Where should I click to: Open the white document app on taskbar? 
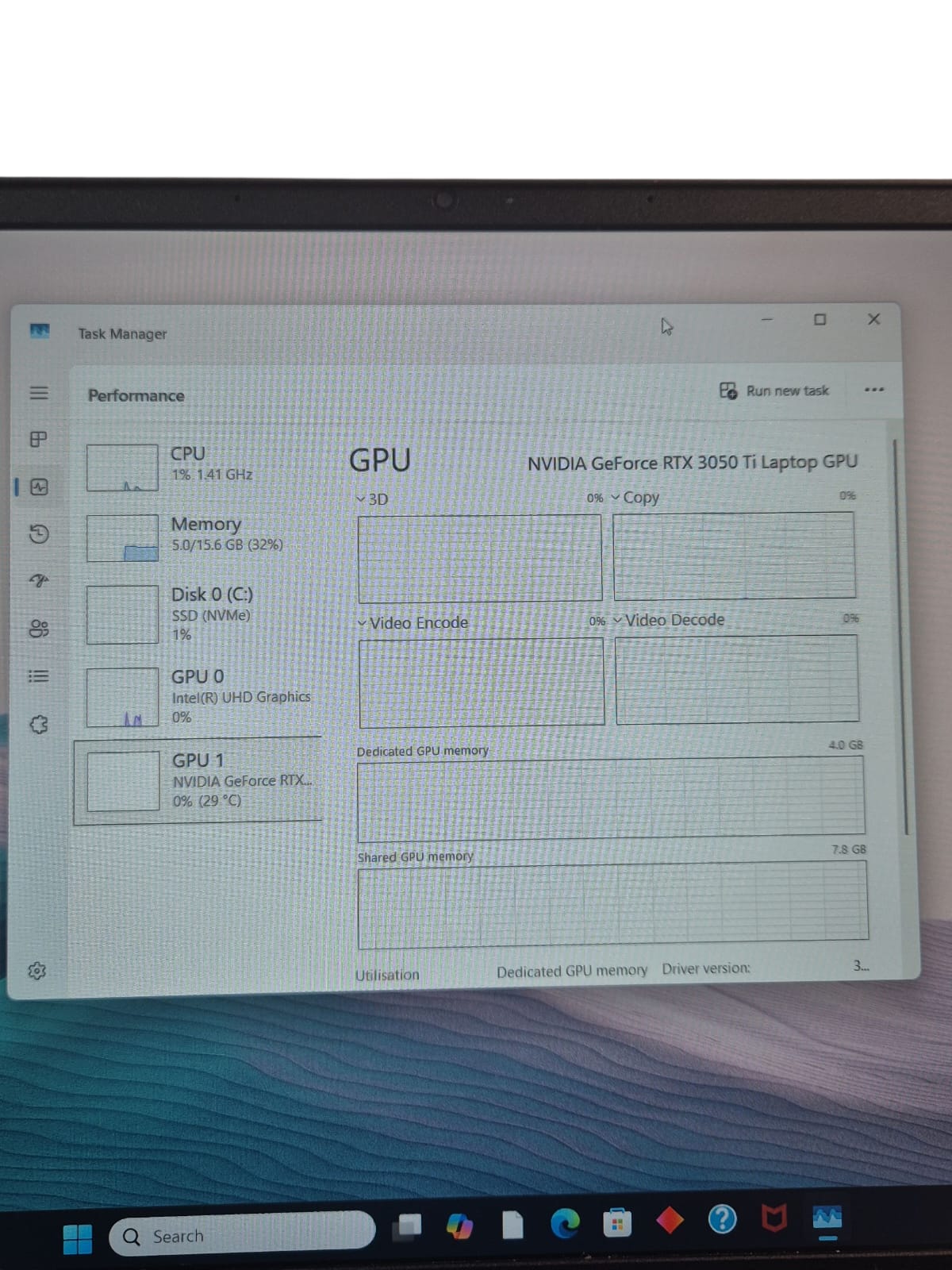tap(513, 1225)
